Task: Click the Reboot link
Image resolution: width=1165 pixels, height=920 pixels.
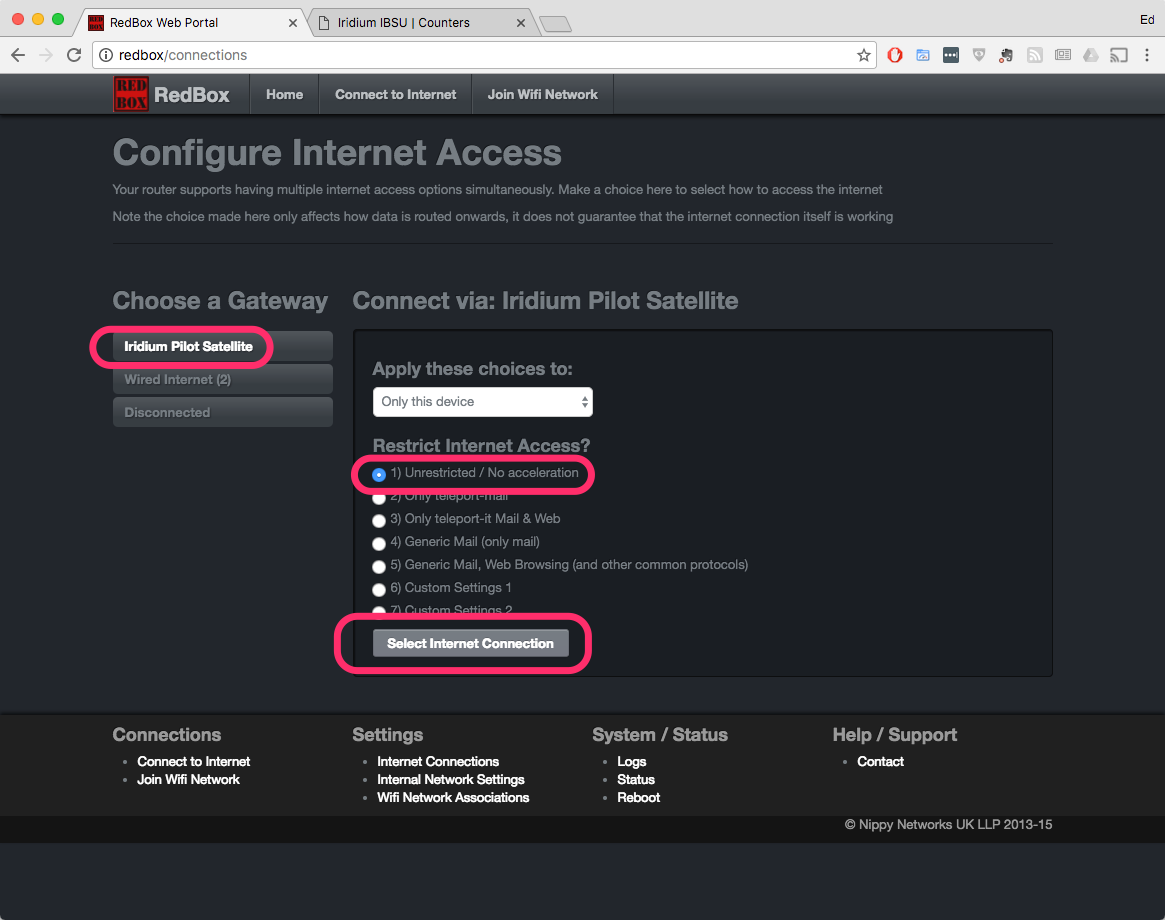Action: point(638,797)
